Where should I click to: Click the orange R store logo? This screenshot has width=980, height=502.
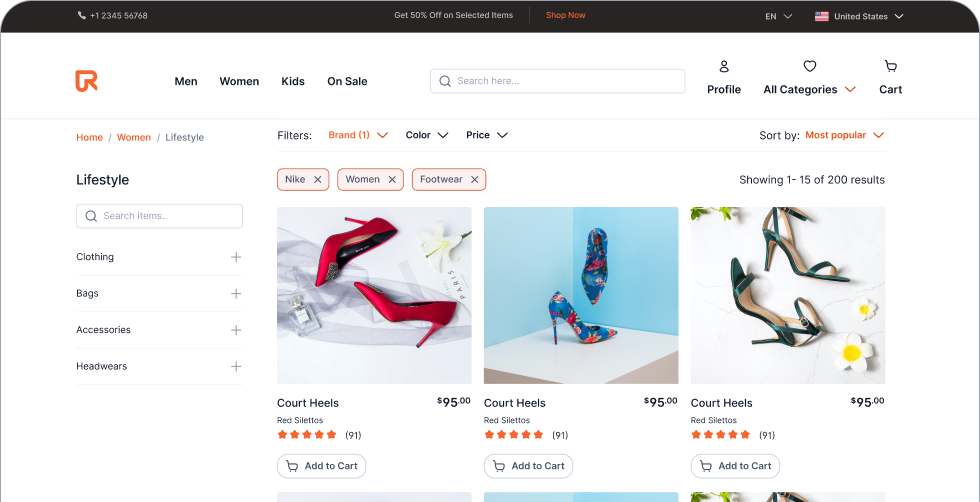click(x=86, y=81)
